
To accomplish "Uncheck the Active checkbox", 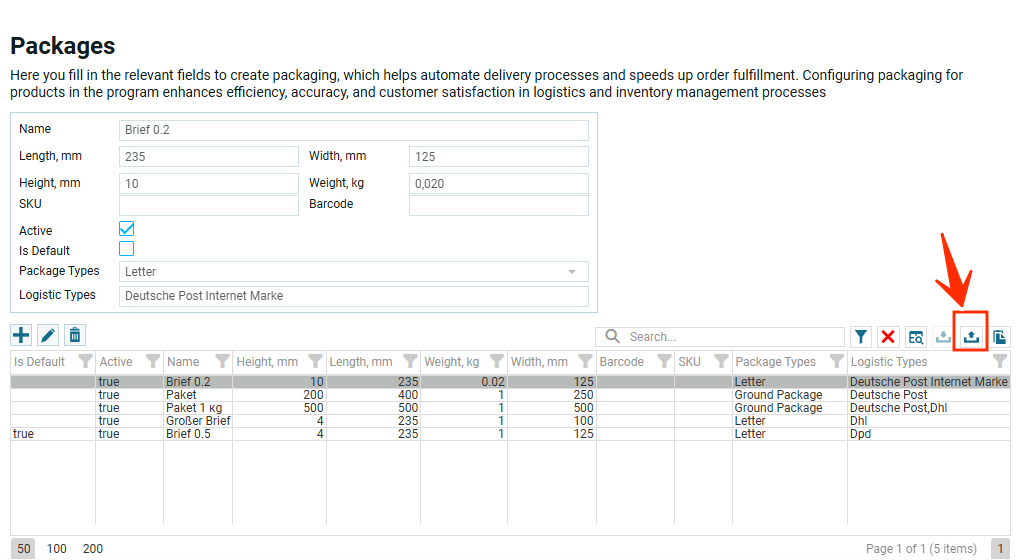I will [x=127, y=229].
